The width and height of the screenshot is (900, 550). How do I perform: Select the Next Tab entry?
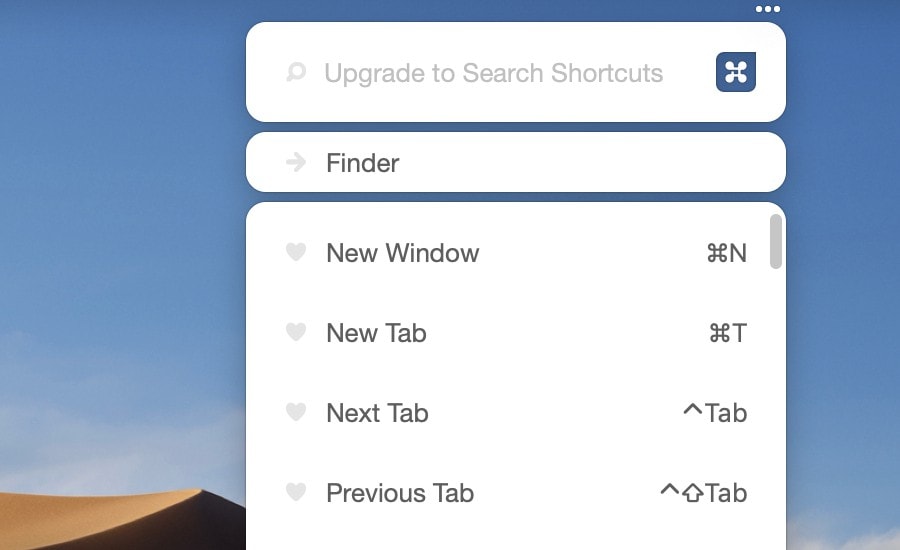click(508, 413)
